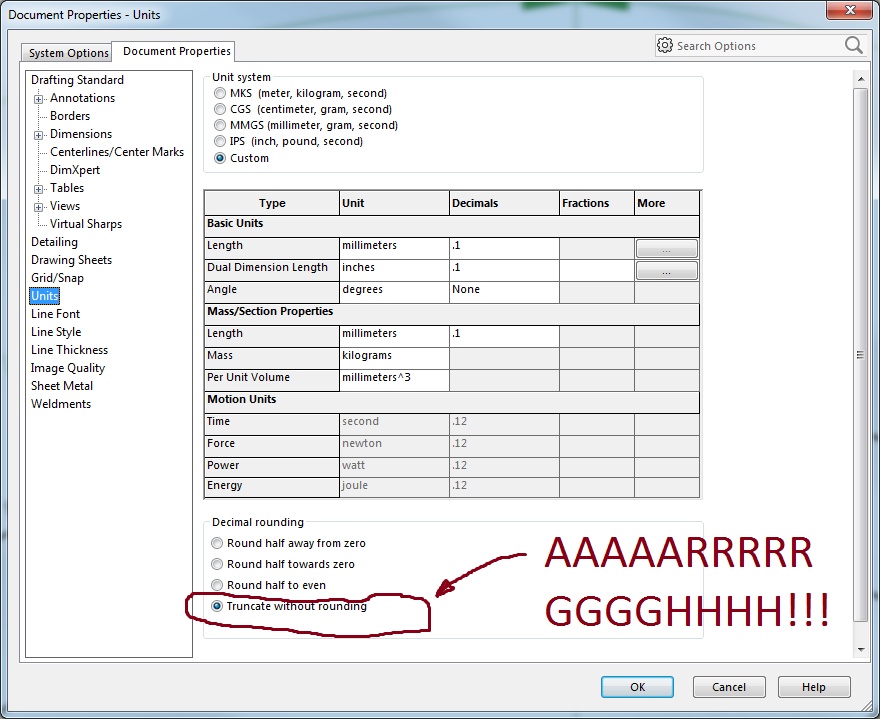Screen dimensions: 882x719
Task: Open the Sheet Metal page
Action: (x=62, y=386)
